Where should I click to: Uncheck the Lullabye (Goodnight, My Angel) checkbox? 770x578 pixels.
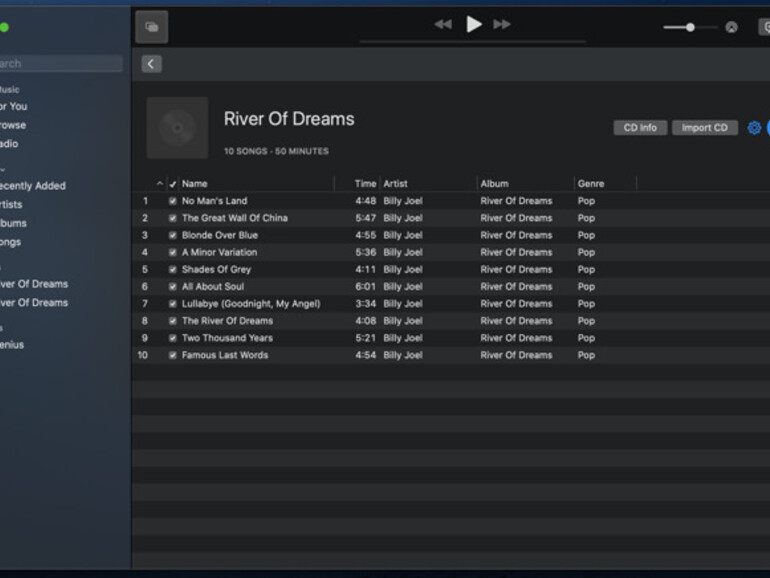(172, 304)
